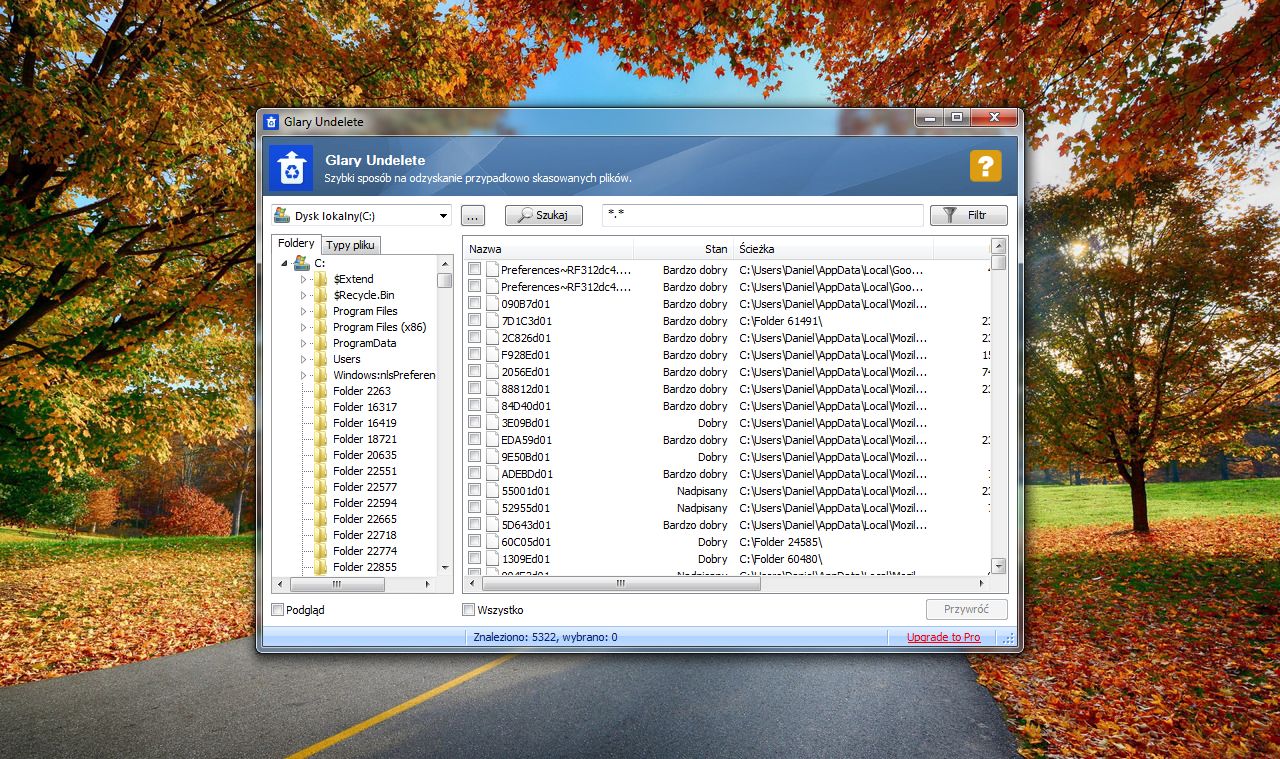Click the Filtr button

pos(968,216)
